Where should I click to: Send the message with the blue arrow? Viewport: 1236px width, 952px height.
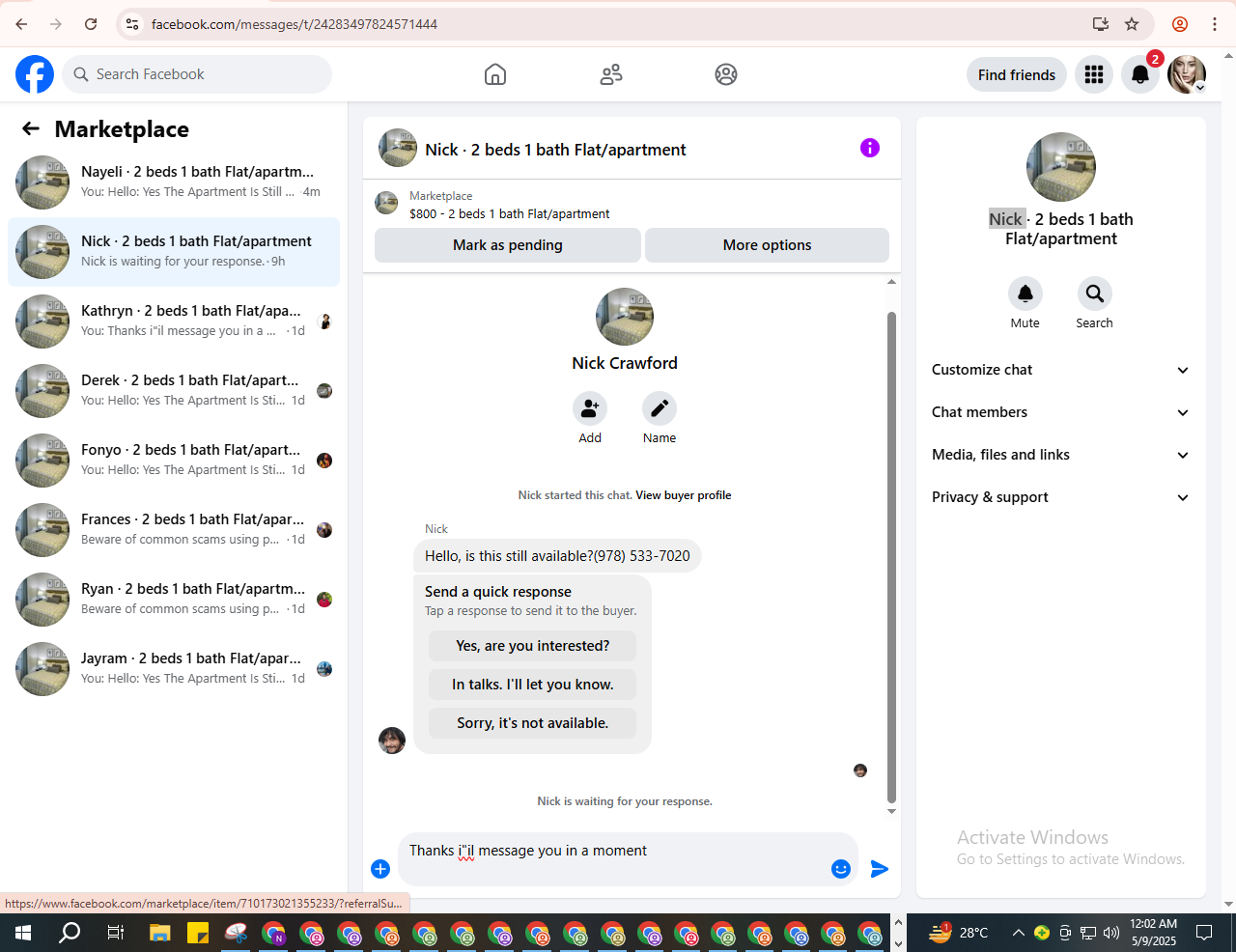point(880,869)
